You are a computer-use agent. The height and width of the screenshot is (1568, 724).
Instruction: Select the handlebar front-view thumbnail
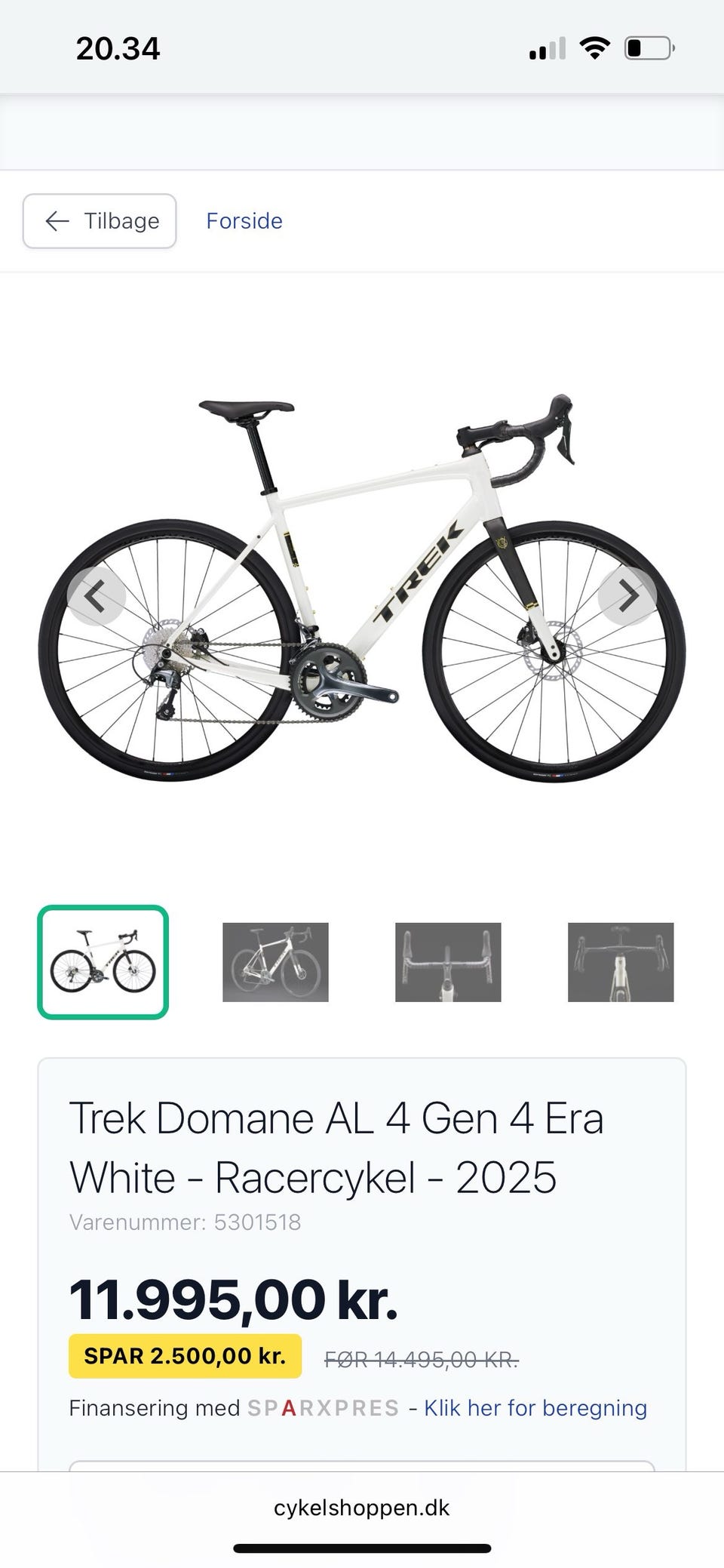click(x=448, y=962)
